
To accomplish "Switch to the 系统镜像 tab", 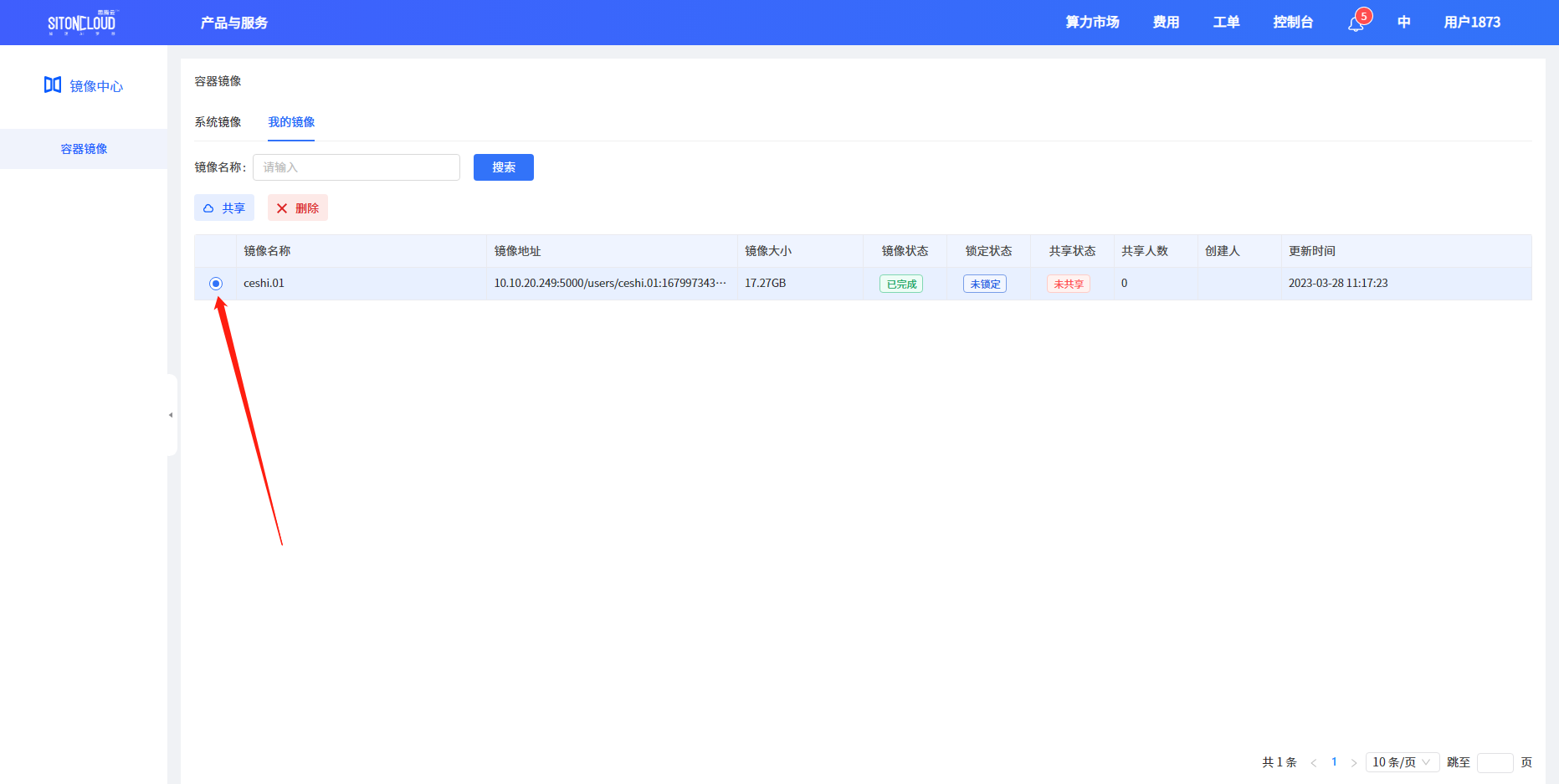I will tap(218, 122).
